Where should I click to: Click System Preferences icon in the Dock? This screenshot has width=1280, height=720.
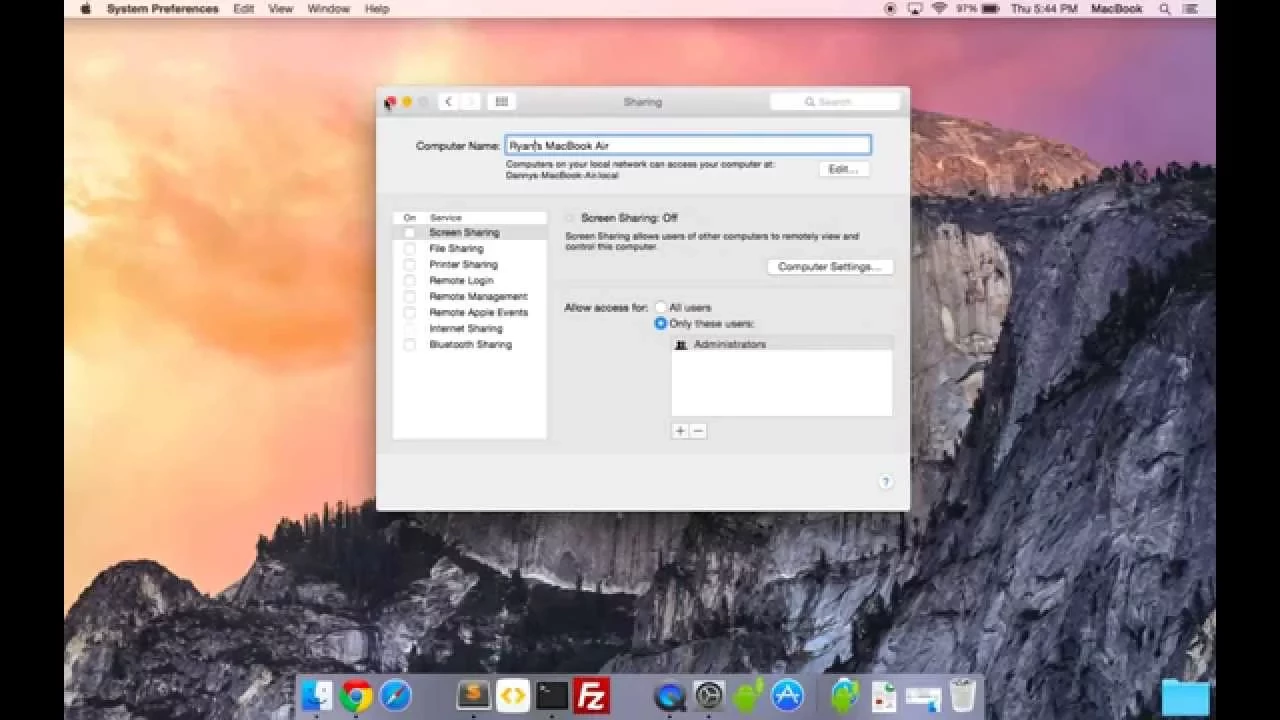(709, 695)
